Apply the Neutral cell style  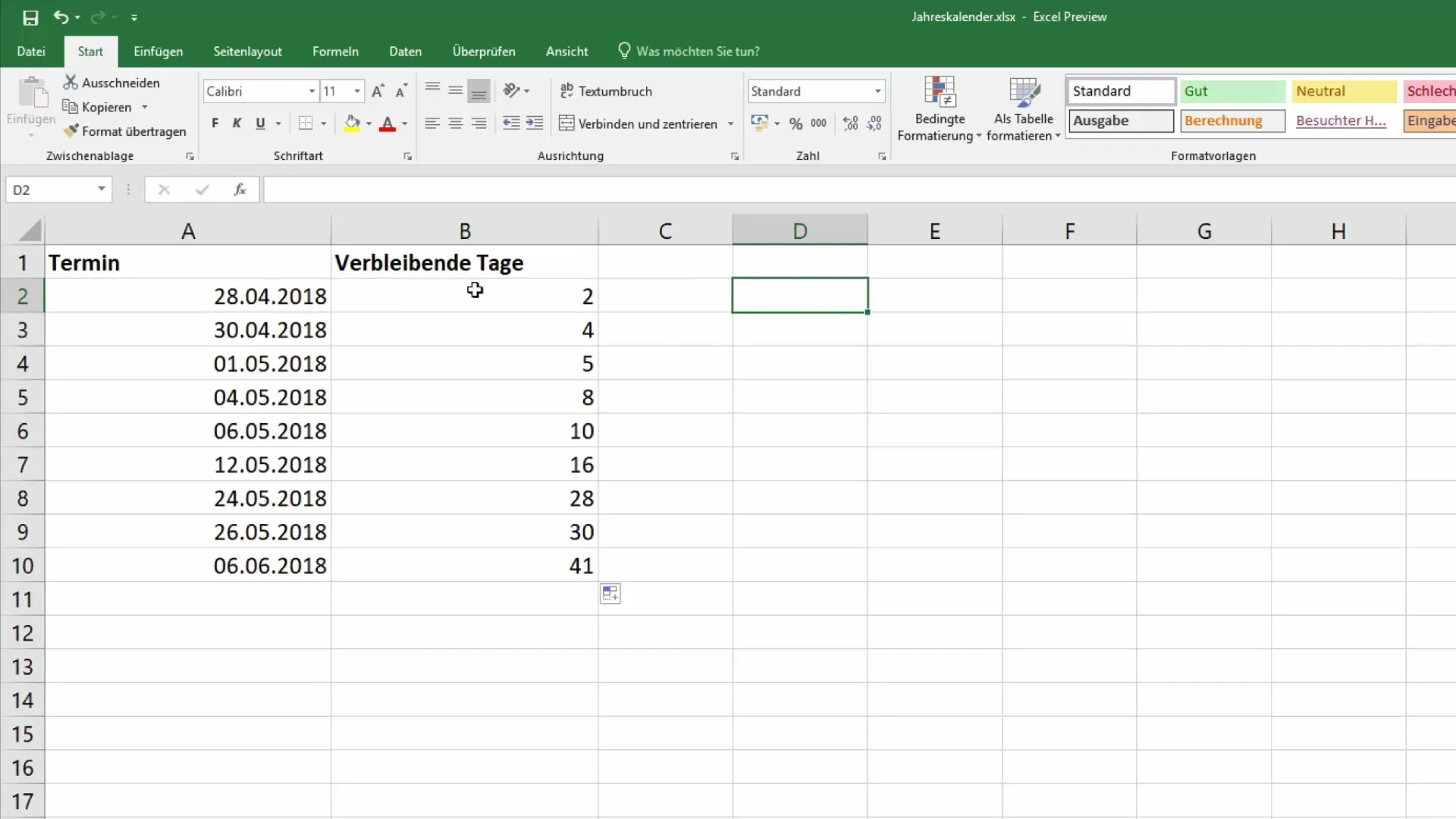[1344, 91]
